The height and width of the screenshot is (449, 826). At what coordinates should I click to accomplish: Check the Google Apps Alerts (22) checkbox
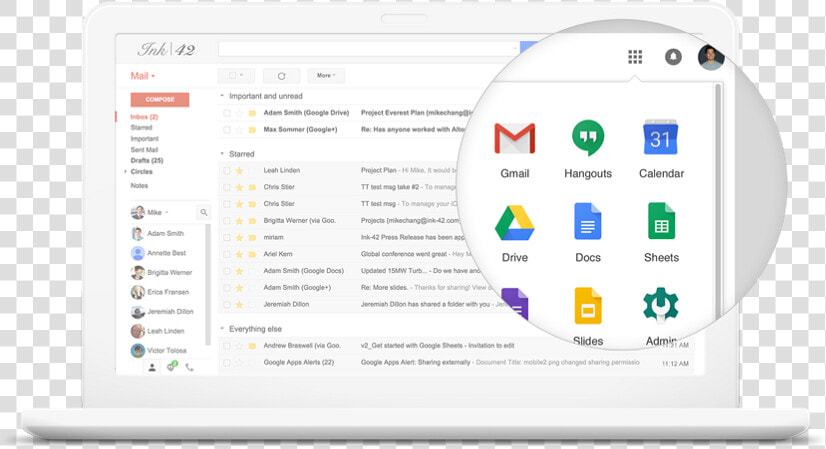pos(227,363)
